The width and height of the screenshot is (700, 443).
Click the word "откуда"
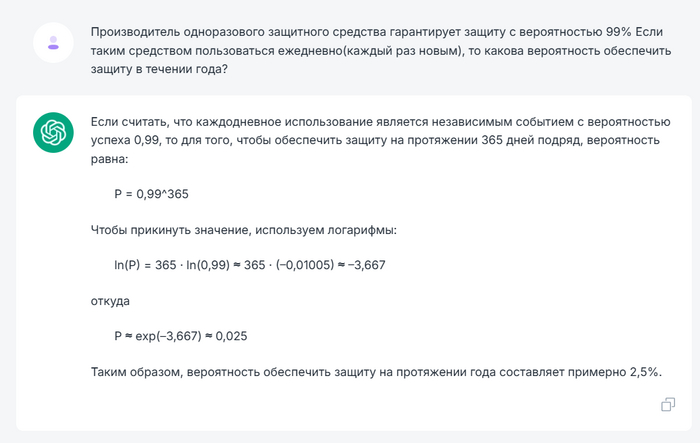pos(110,300)
